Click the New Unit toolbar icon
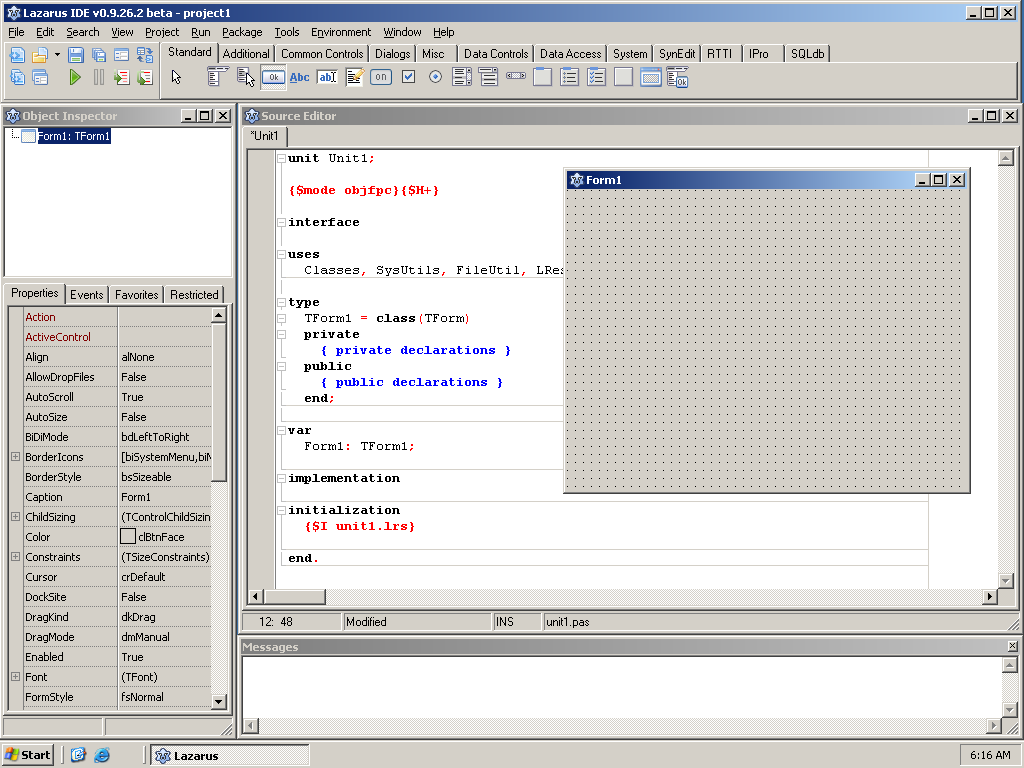The width and height of the screenshot is (1024, 768). [x=18, y=55]
